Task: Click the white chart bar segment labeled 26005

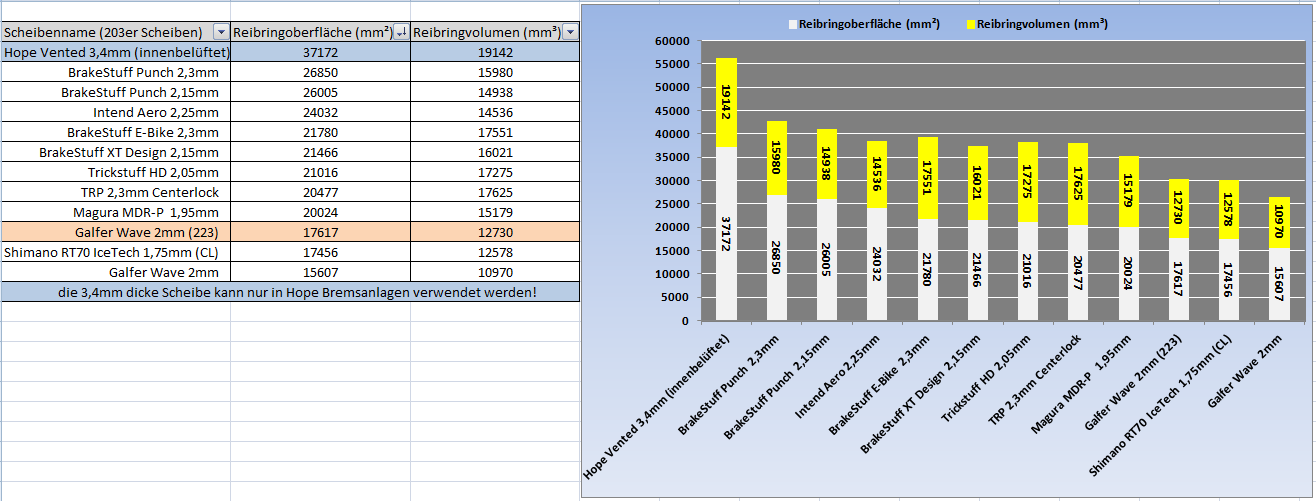Action: (826, 260)
